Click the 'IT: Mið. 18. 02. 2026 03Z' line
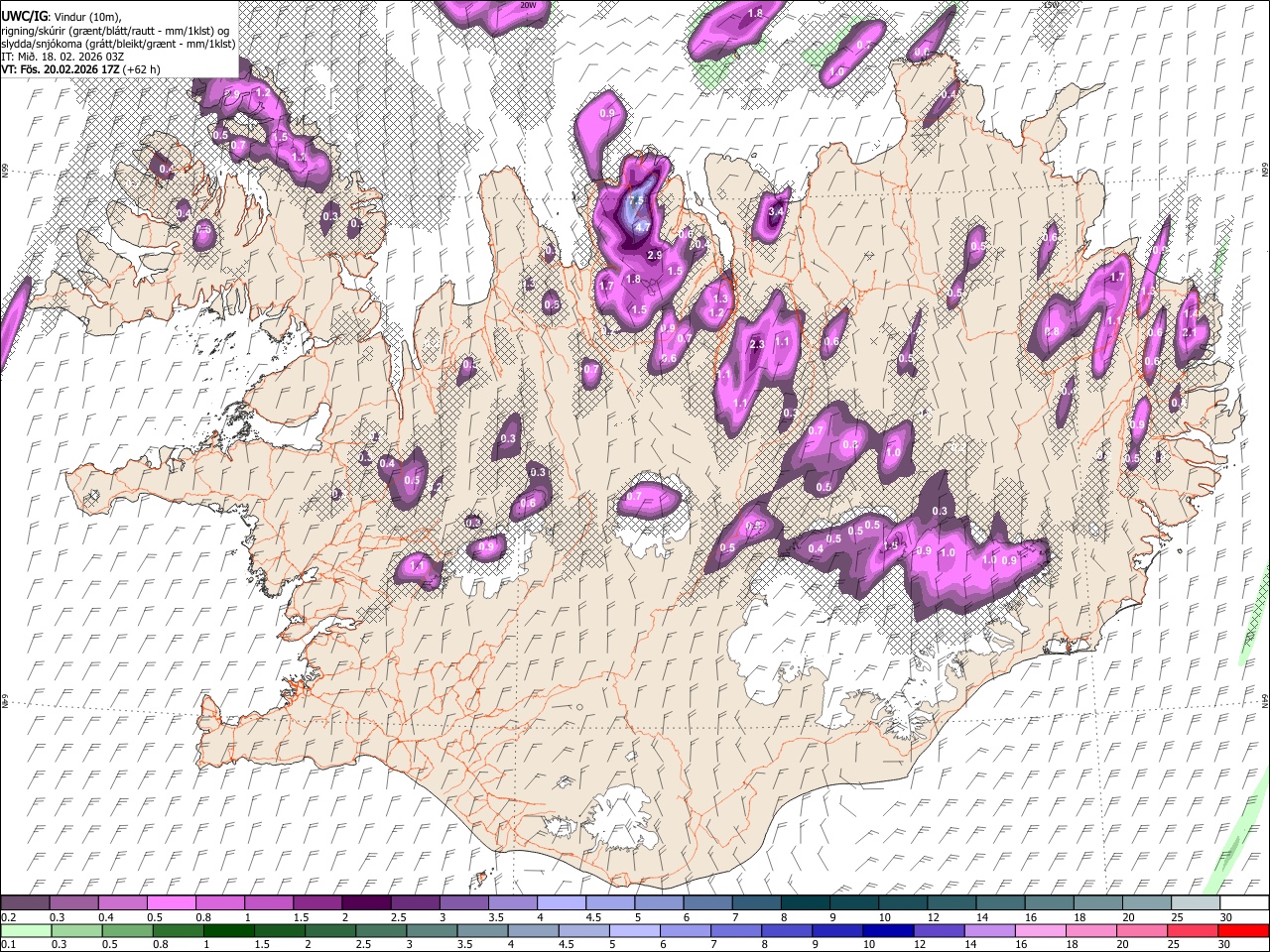Screen dimensions: 1270x952 (x=63, y=57)
